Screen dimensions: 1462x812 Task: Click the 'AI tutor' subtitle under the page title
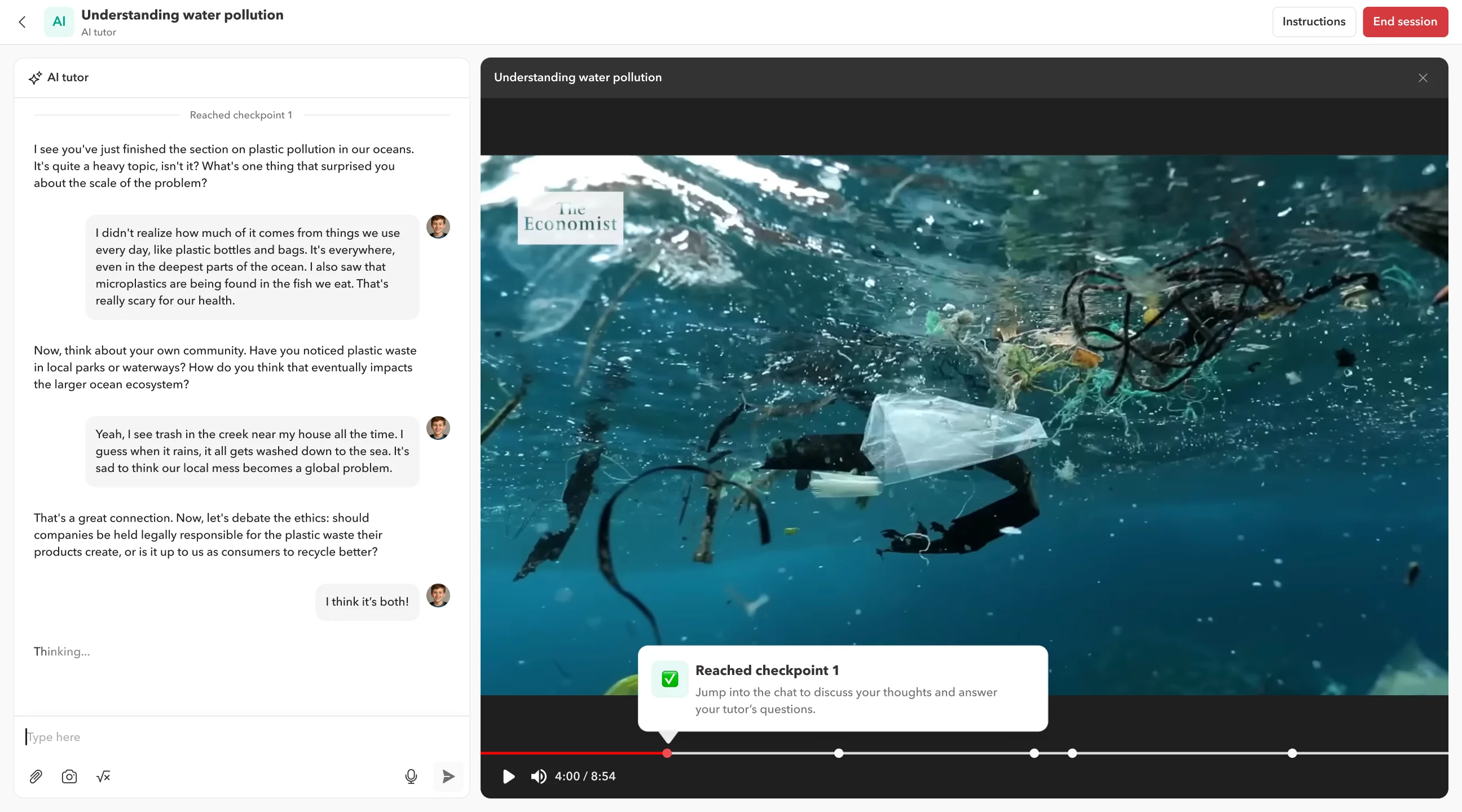click(98, 32)
